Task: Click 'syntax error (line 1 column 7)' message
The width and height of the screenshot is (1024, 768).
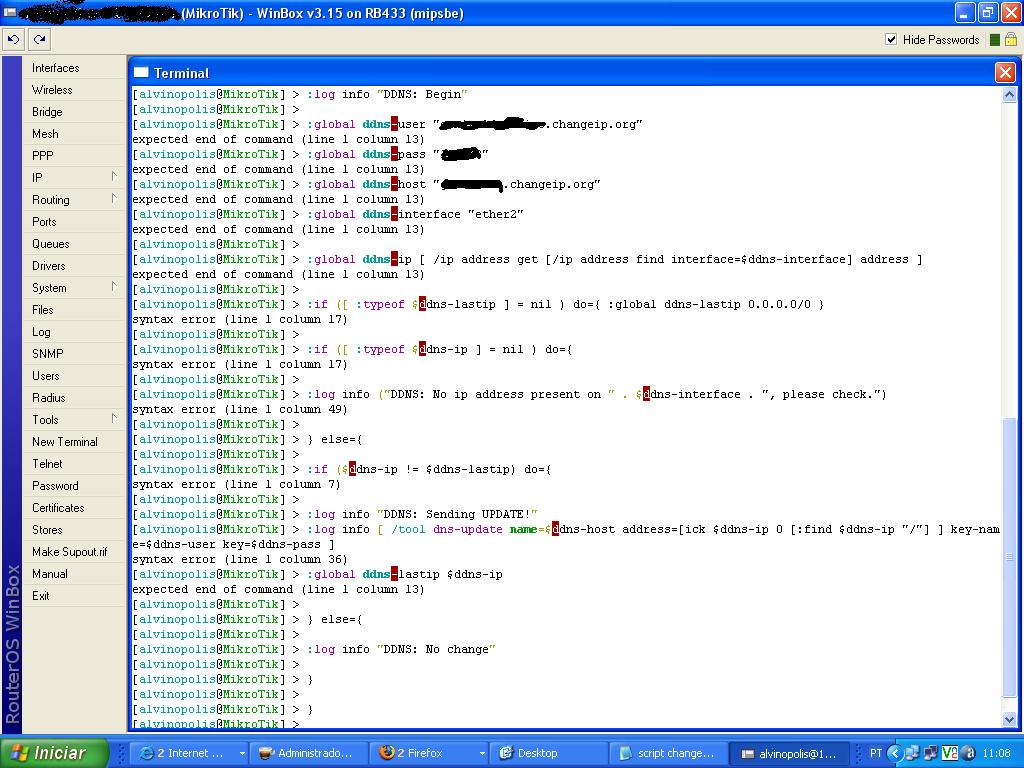Action: [x=236, y=484]
